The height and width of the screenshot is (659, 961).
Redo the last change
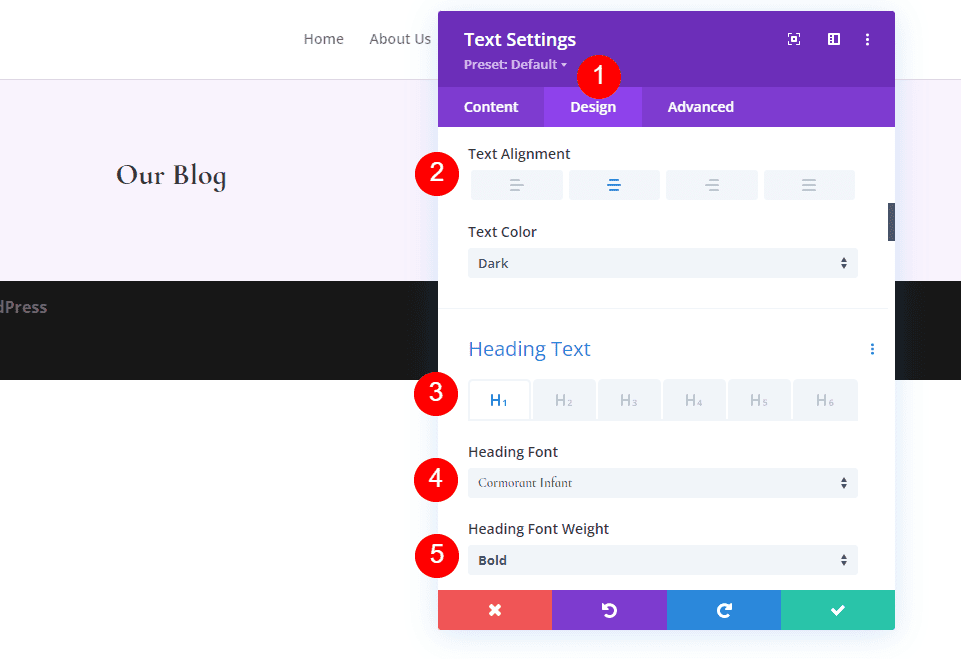pos(724,610)
